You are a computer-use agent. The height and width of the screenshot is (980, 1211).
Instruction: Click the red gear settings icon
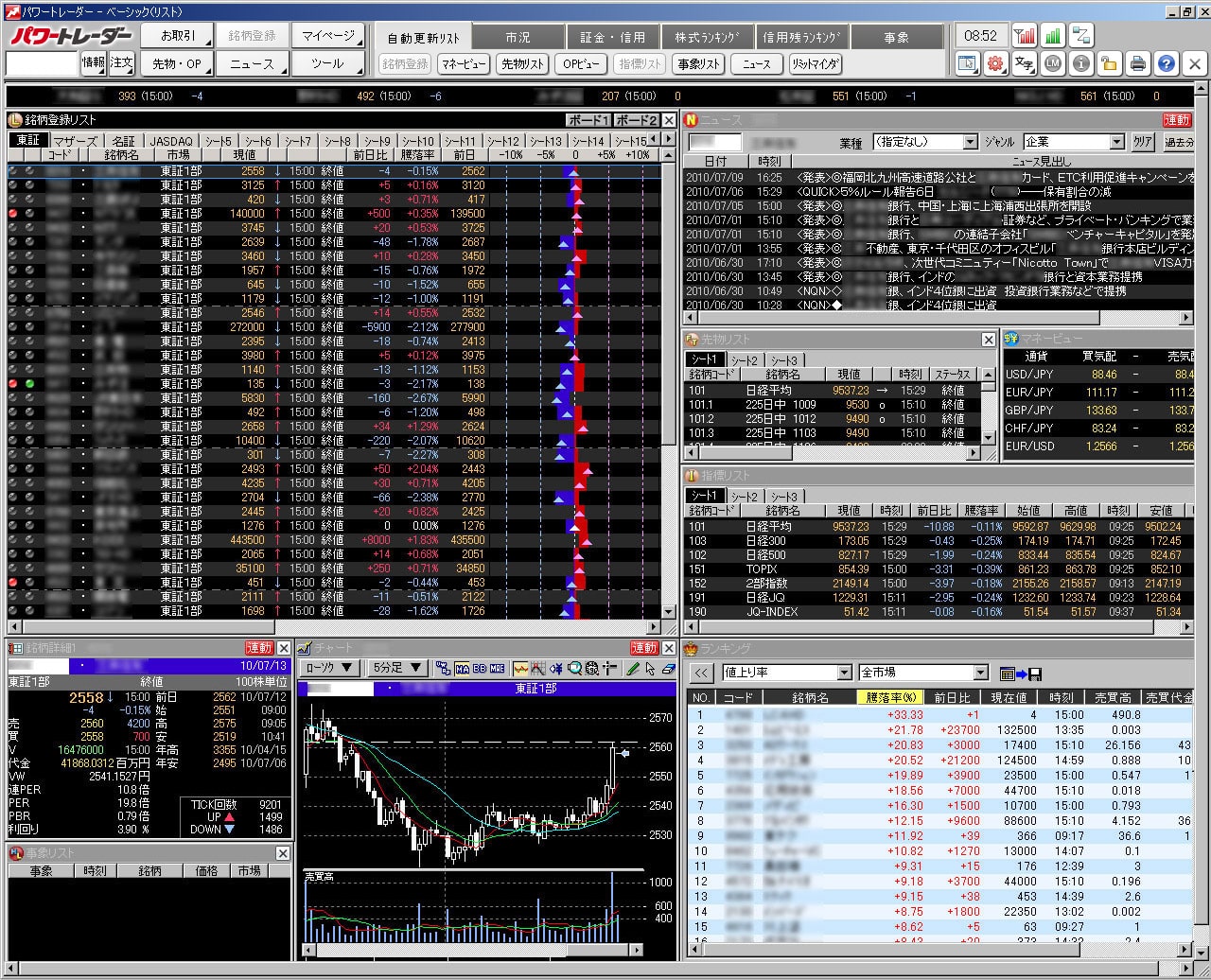click(x=994, y=64)
